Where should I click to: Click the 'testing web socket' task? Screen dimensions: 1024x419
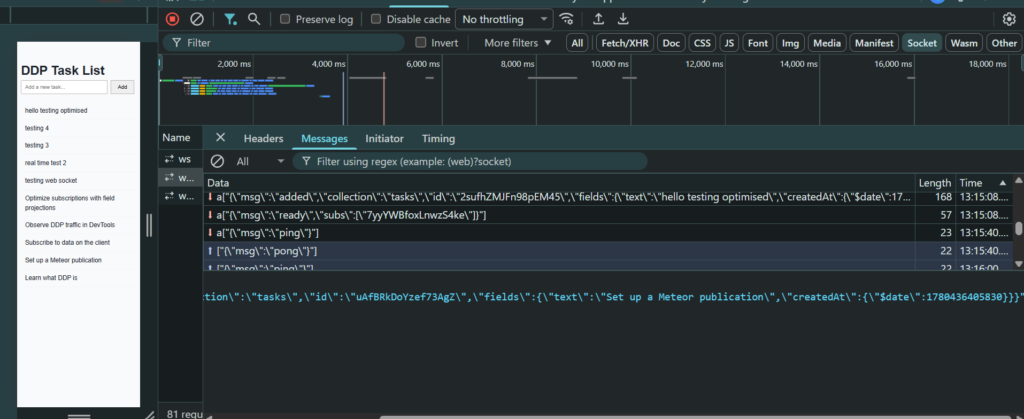[x=51, y=181]
